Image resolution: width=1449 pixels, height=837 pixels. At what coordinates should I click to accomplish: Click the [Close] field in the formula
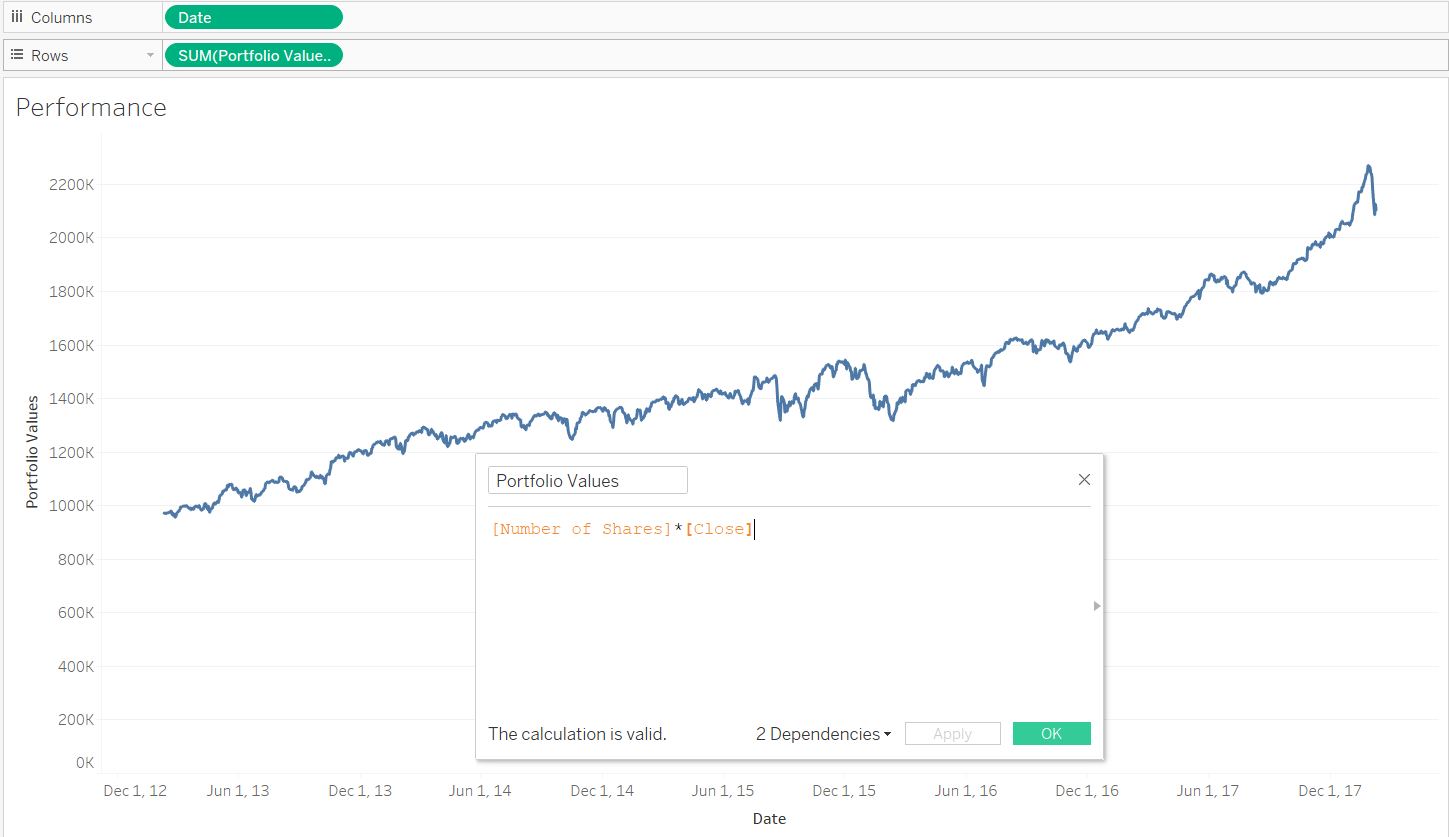click(719, 529)
